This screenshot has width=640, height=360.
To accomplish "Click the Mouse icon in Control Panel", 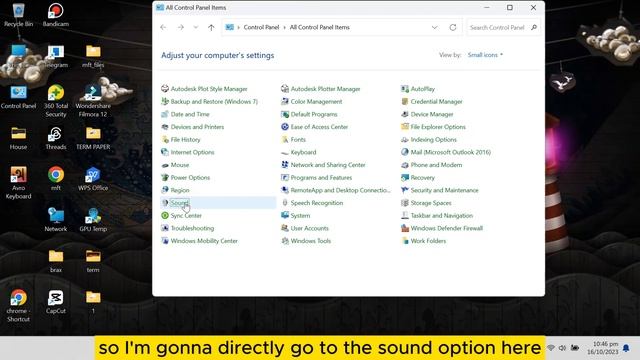I will click(165, 165).
